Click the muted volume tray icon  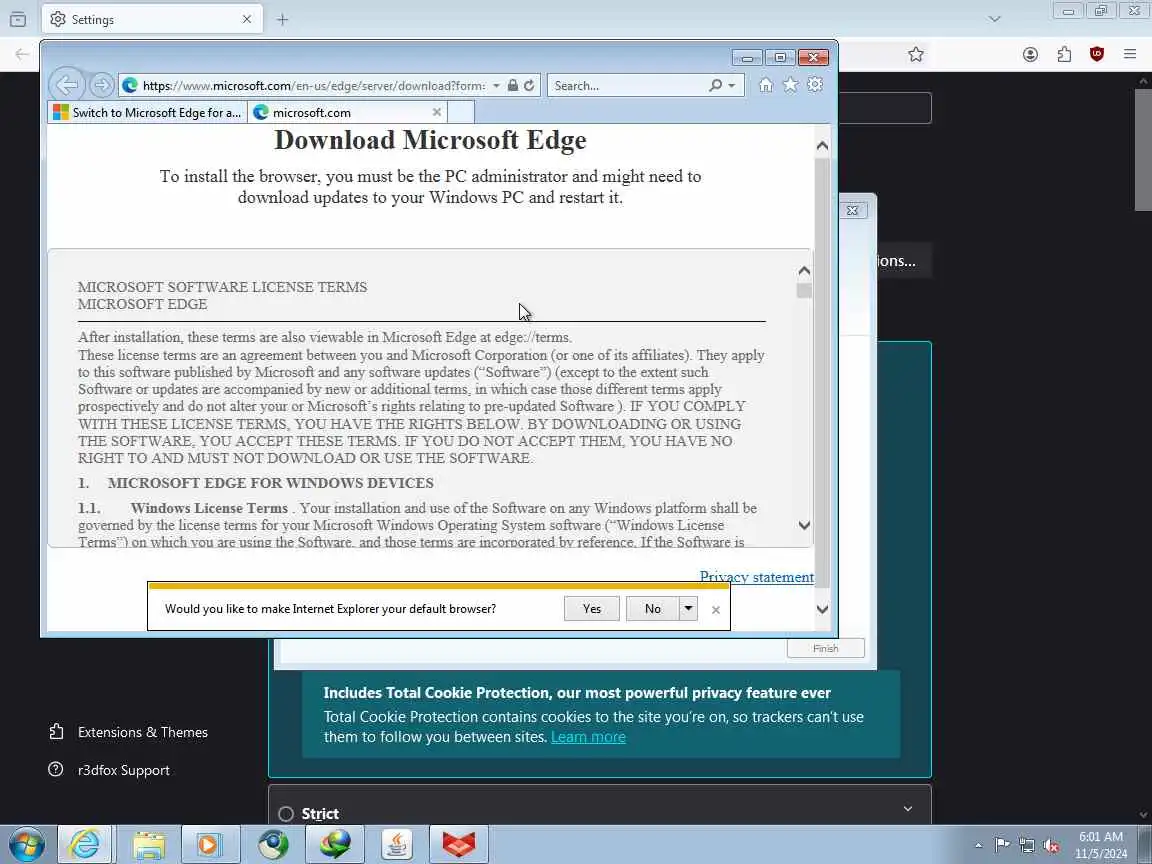pyautogui.click(x=1051, y=846)
